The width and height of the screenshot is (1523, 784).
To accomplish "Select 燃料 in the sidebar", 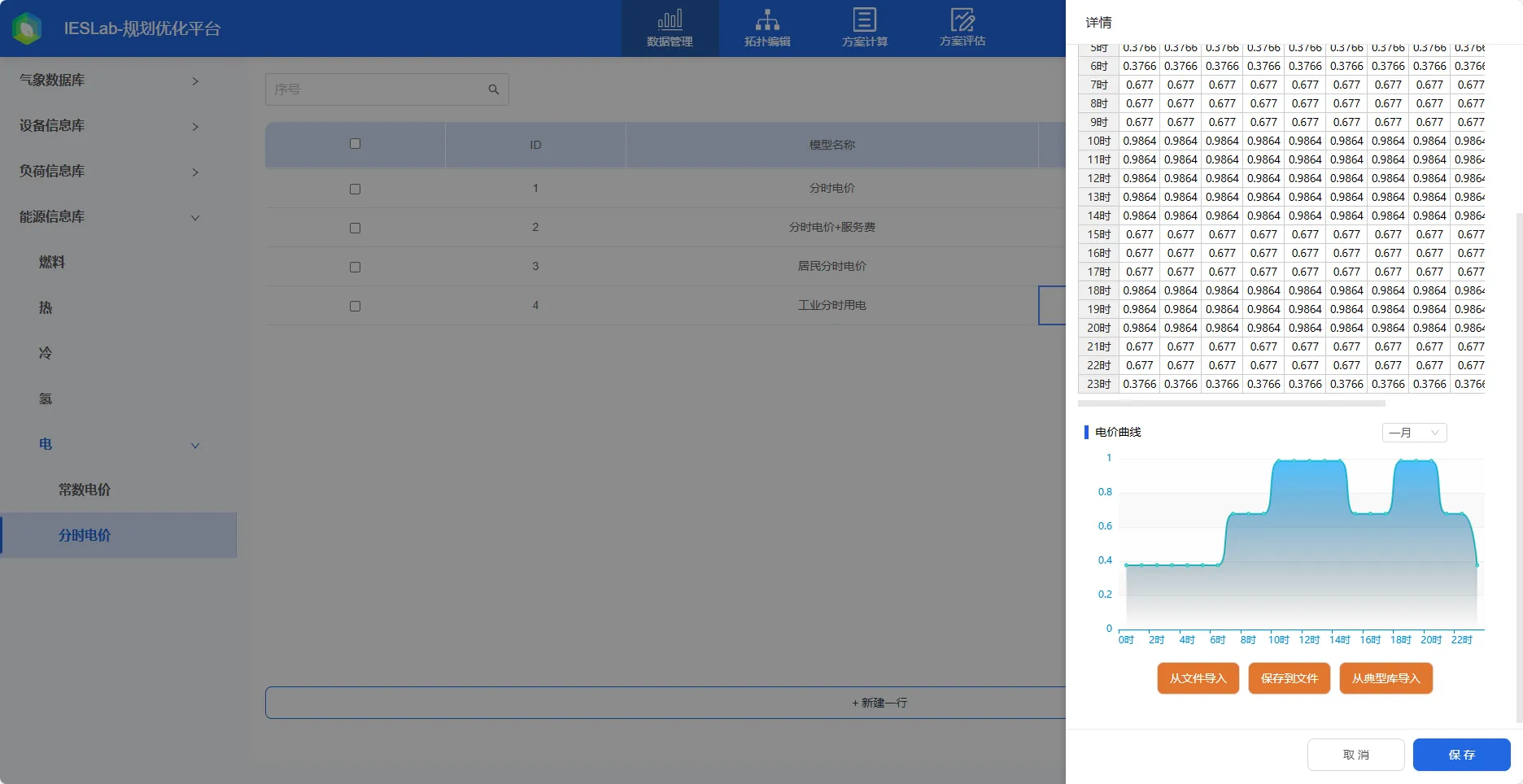I will (52, 262).
